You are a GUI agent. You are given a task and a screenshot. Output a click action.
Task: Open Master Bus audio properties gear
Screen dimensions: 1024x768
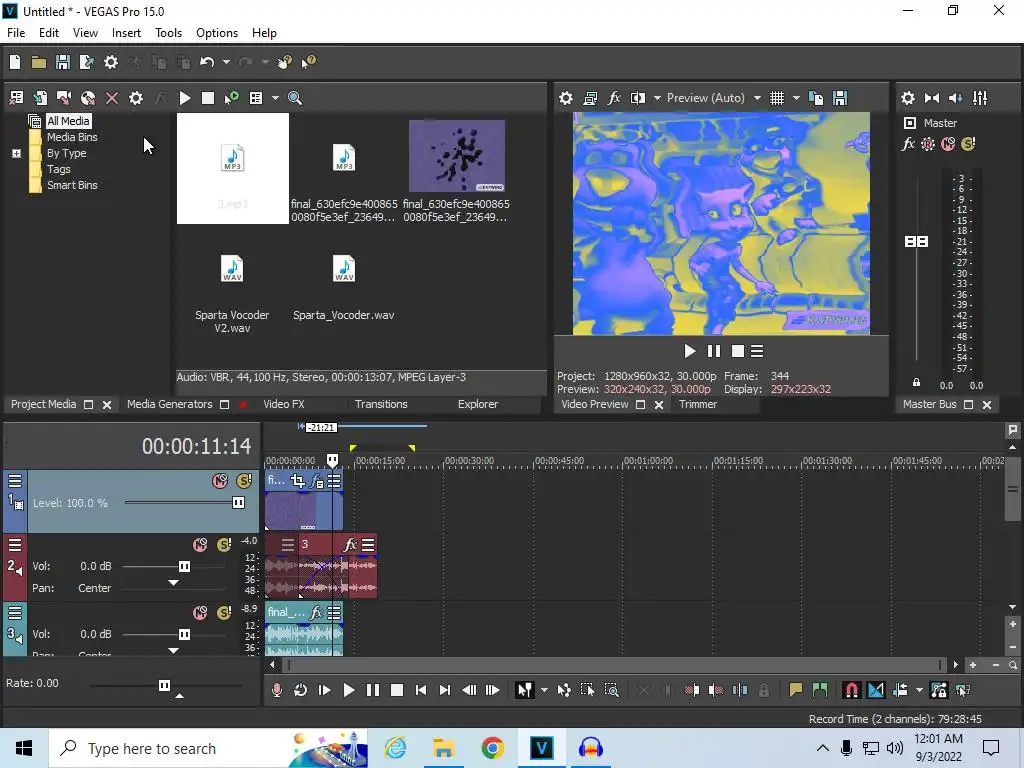tap(908, 98)
